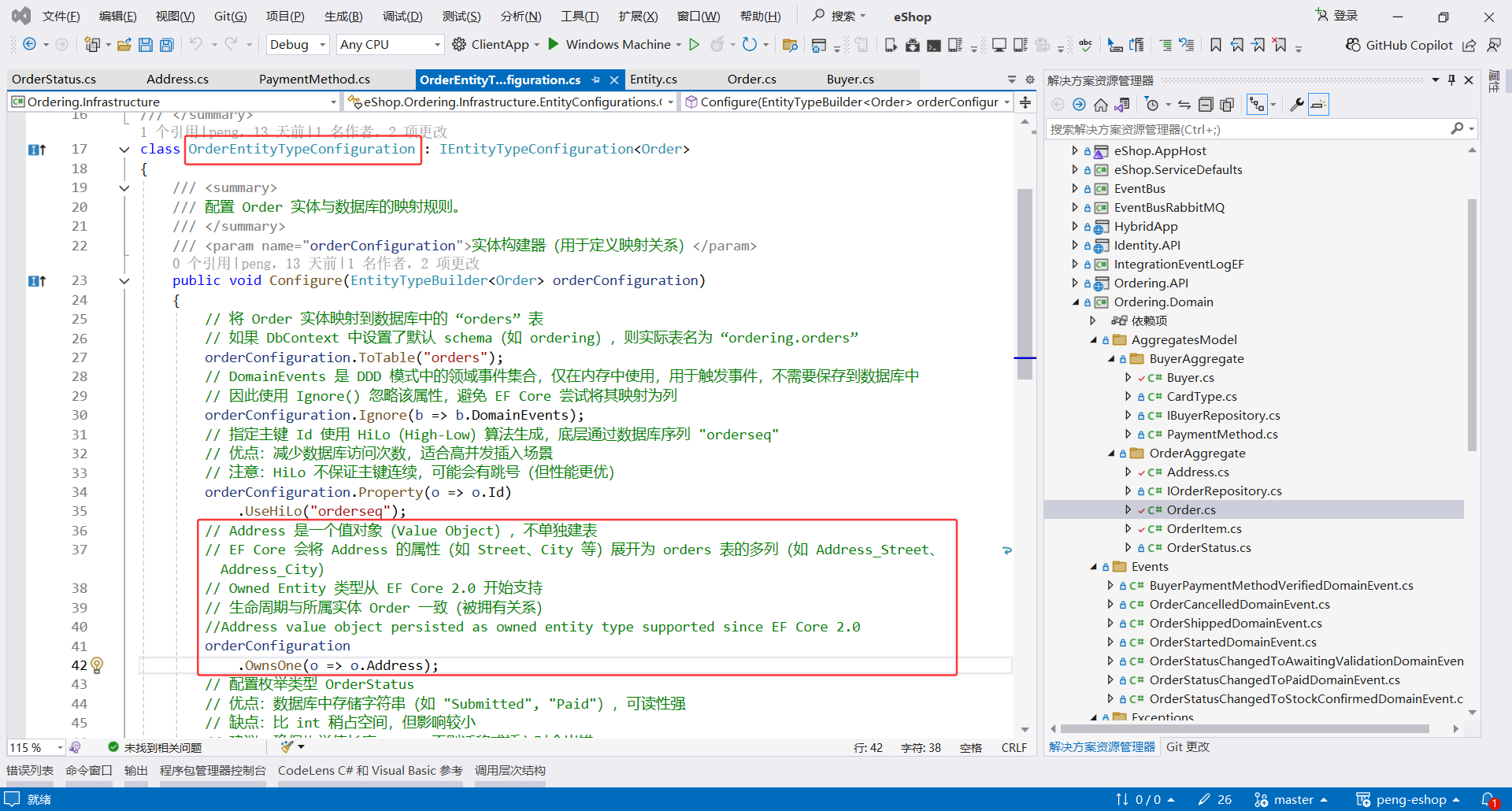This screenshot has height=811, width=1512.
Task: Start debugging with the green Windows Machine play icon
Action: click(x=554, y=44)
